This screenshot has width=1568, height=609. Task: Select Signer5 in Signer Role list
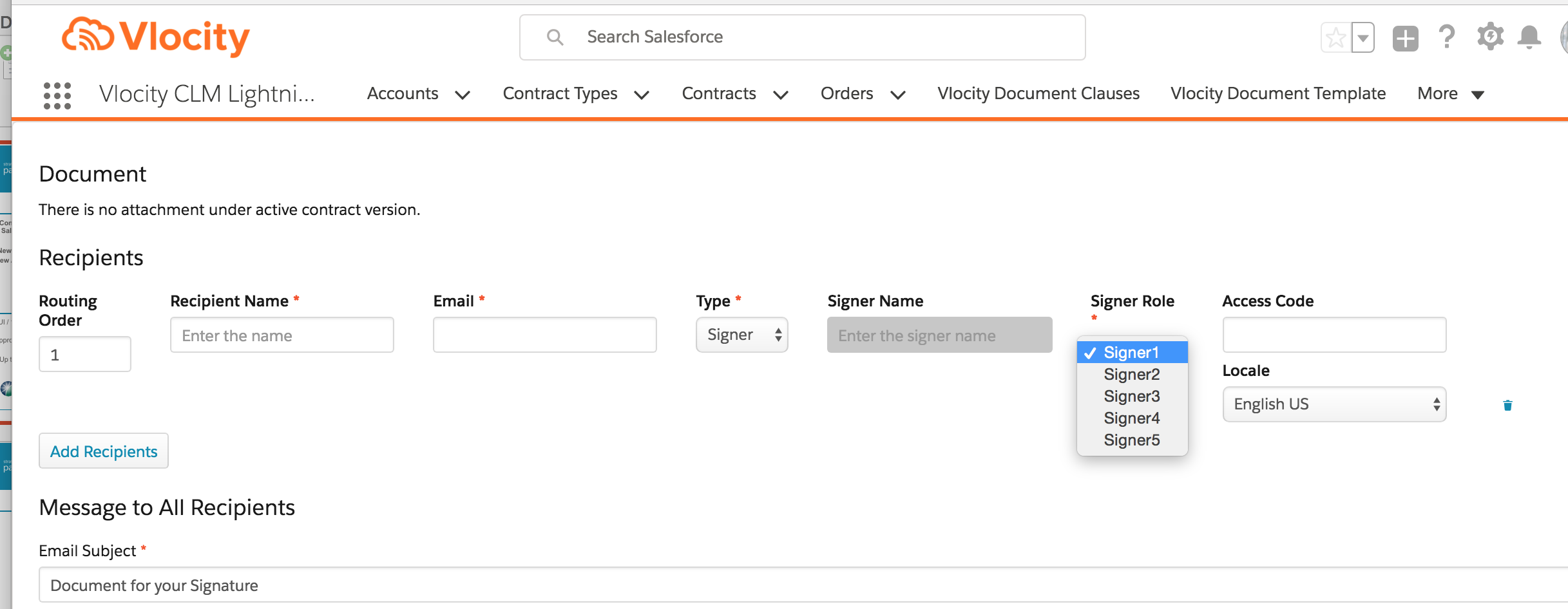[x=1132, y=440]
